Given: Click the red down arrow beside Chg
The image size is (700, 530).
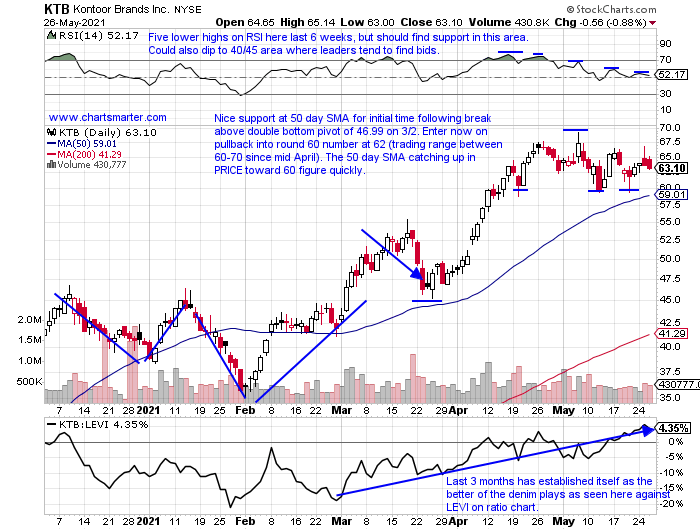Looking at the screenshot, I should coord(653,23).
